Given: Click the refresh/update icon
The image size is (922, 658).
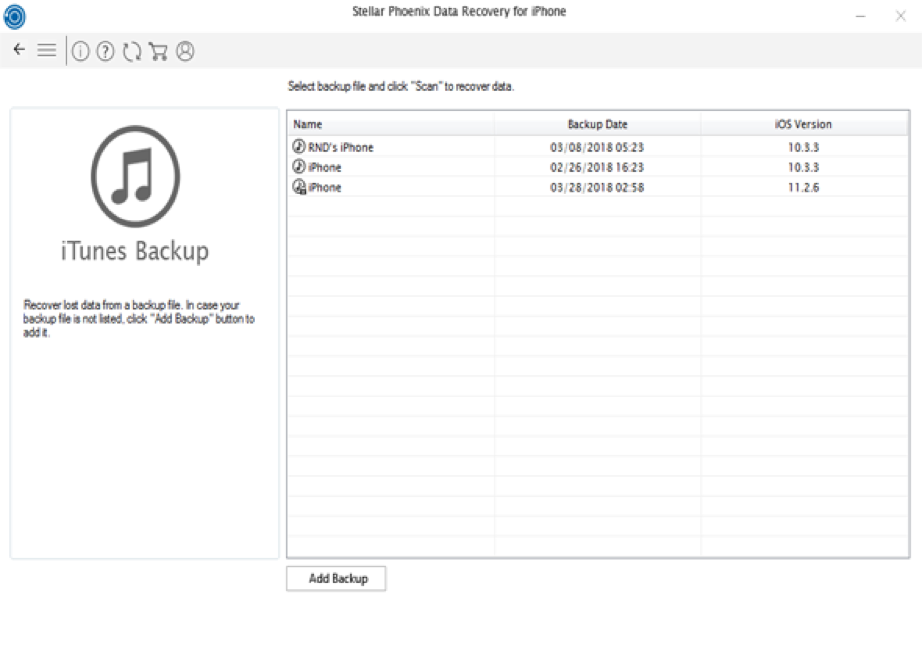Looking at the screenshot, I should tap(132, 52).
